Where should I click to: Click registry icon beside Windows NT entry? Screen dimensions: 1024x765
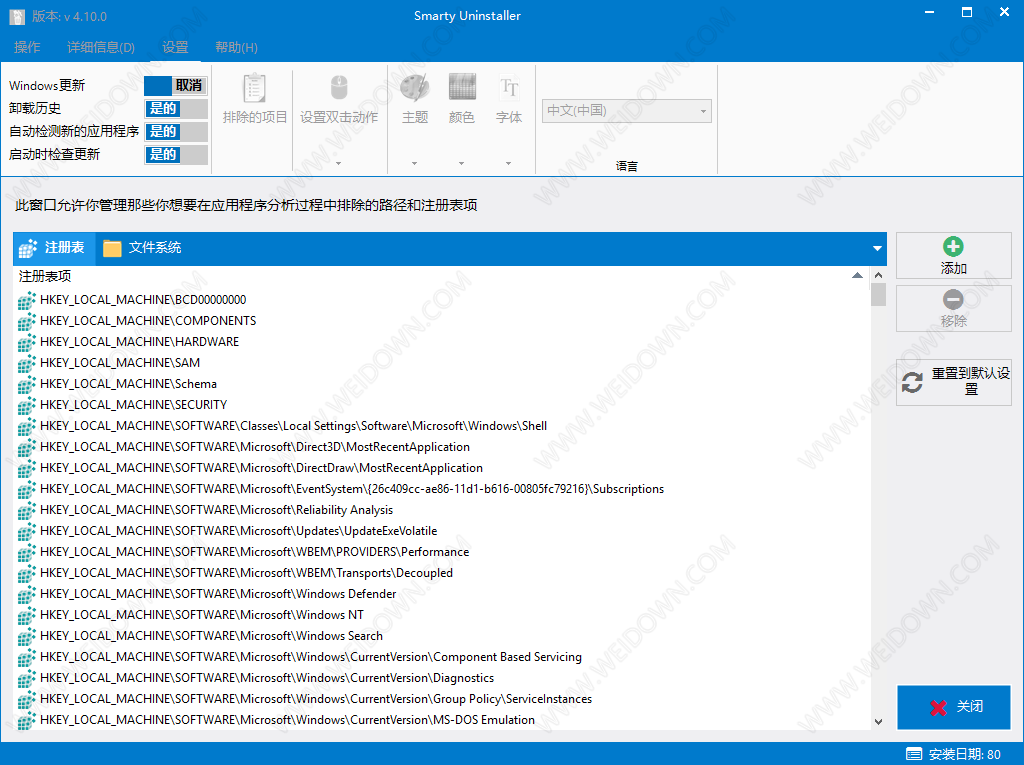click(x=27, y=615)
